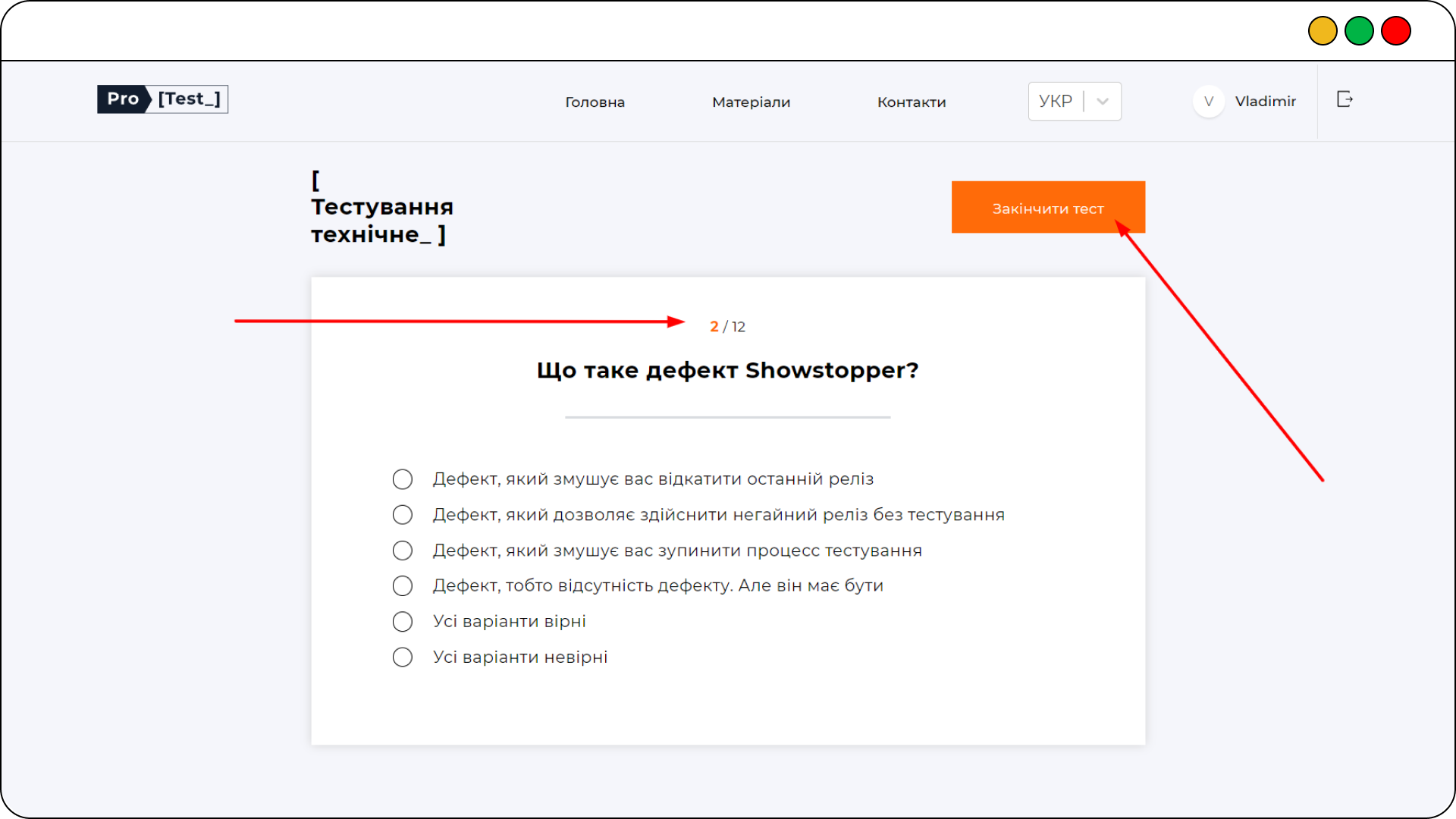Click the green window circle button
Viewport: 1456px width, 819px height.
[1359, 31]
